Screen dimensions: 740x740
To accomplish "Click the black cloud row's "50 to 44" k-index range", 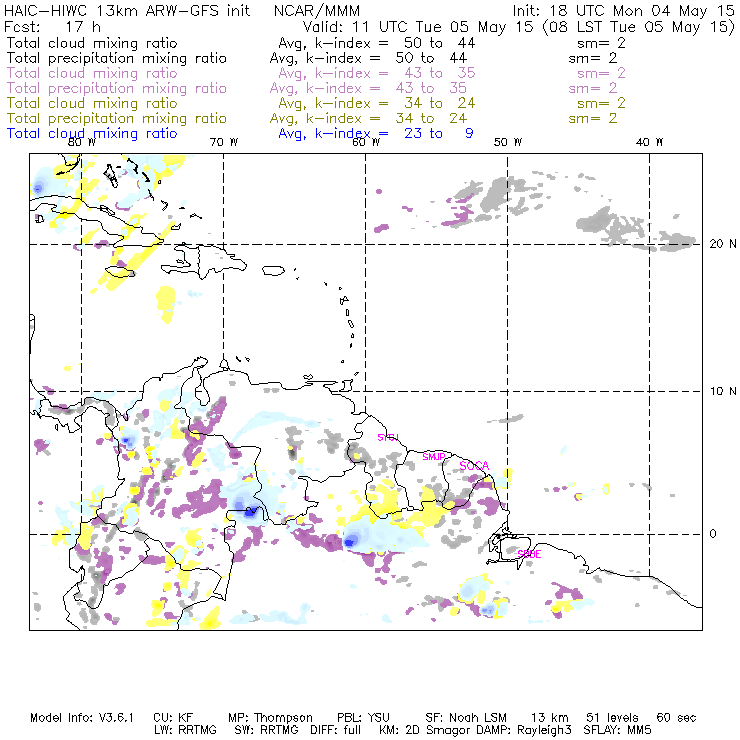I will (x=439, y=43).
